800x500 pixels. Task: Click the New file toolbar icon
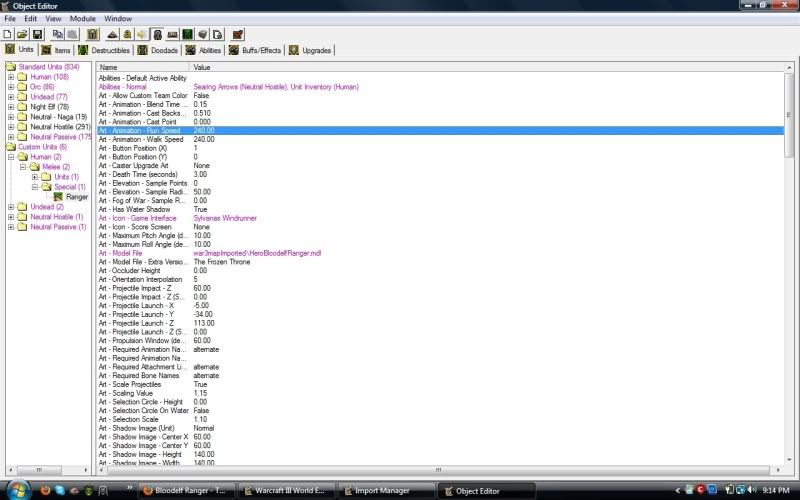click(8, 34)
